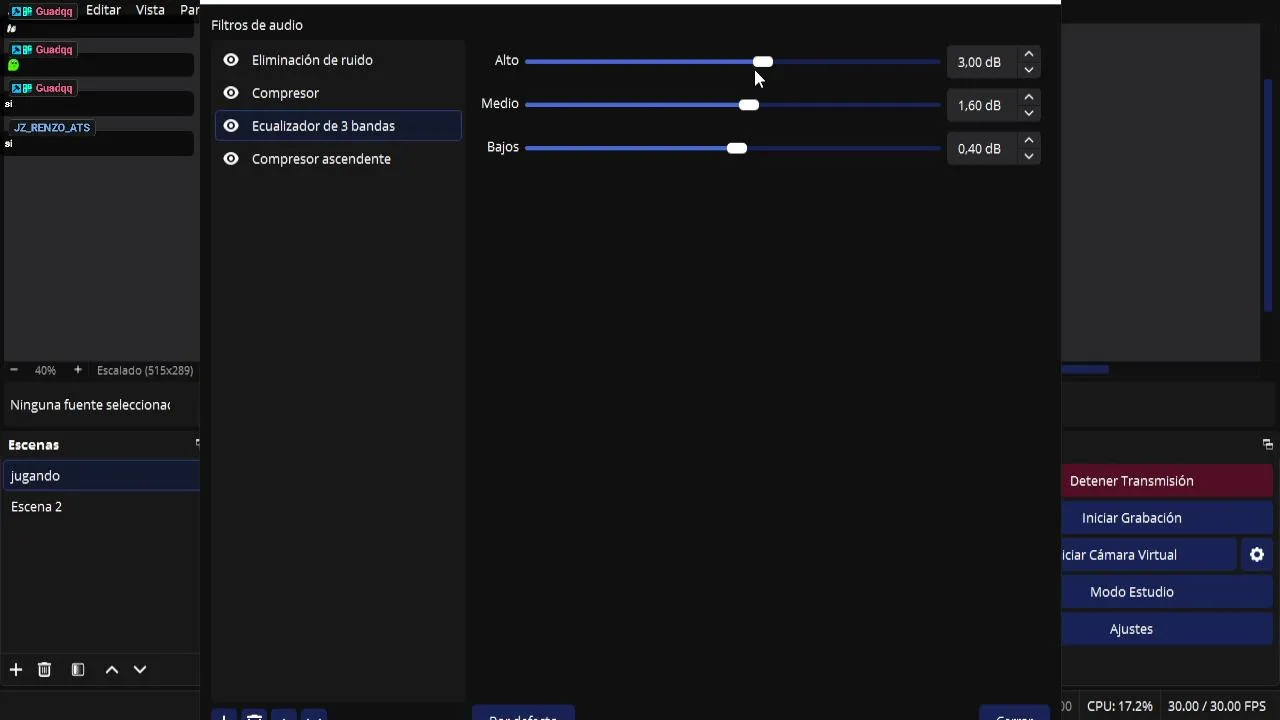
Task: Click Iniciar Cámara Virtual button
Action: coord(1149,555)
